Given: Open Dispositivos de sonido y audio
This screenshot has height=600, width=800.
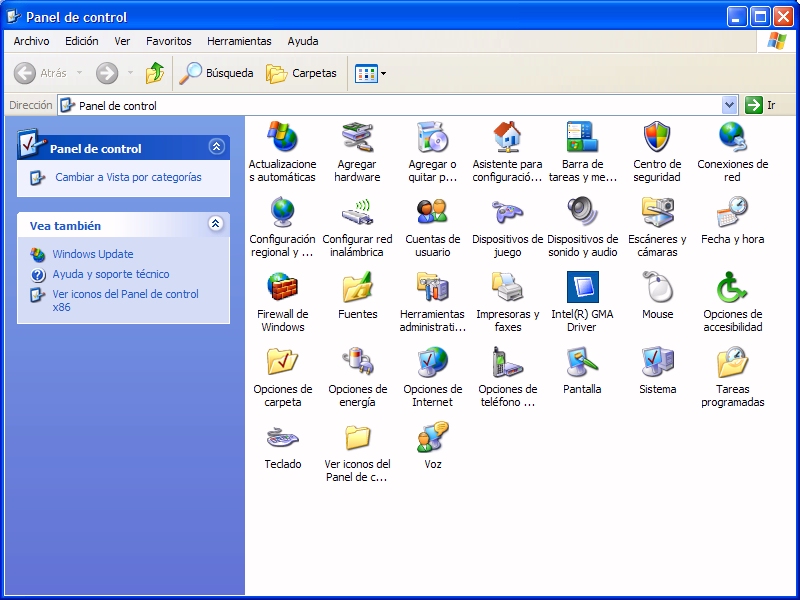Looking at the screenshot, I should (582, 212).
